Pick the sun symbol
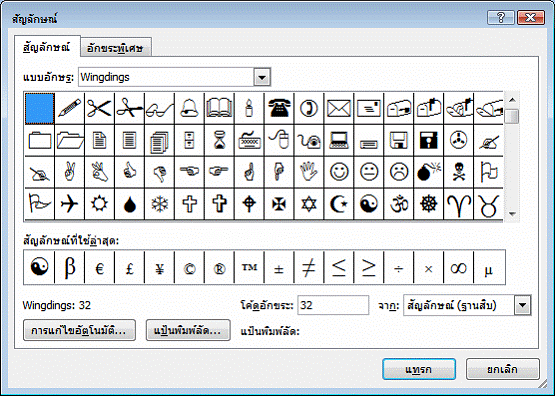The width and height of the screenshot is (555, 396). (99, 204)
